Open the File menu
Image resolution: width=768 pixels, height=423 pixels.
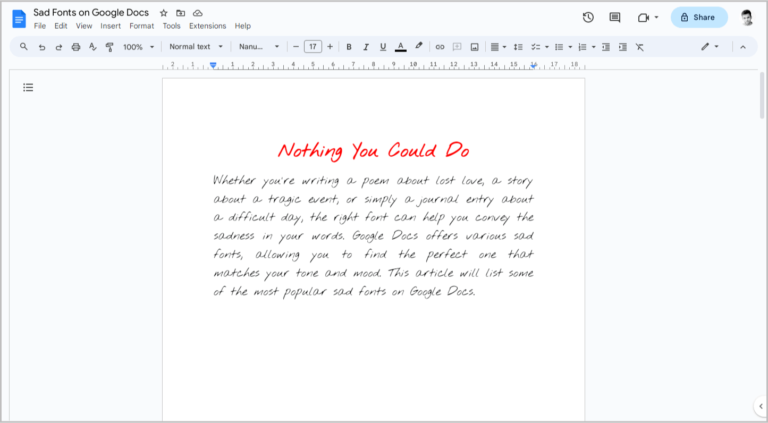(x=40, y=26)
